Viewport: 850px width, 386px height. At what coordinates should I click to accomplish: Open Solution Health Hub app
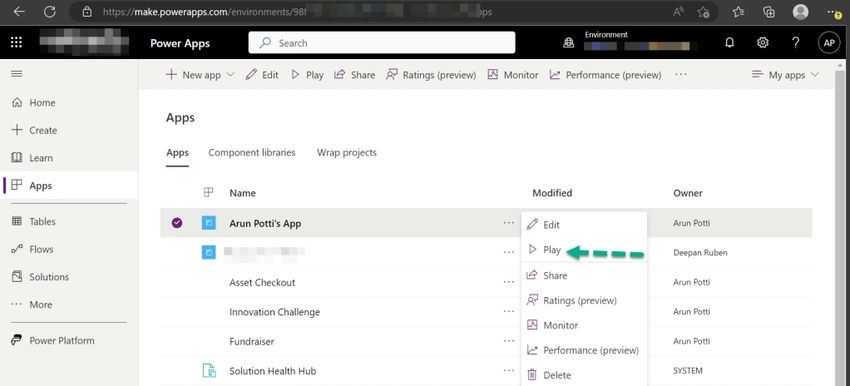click(273, 371)
